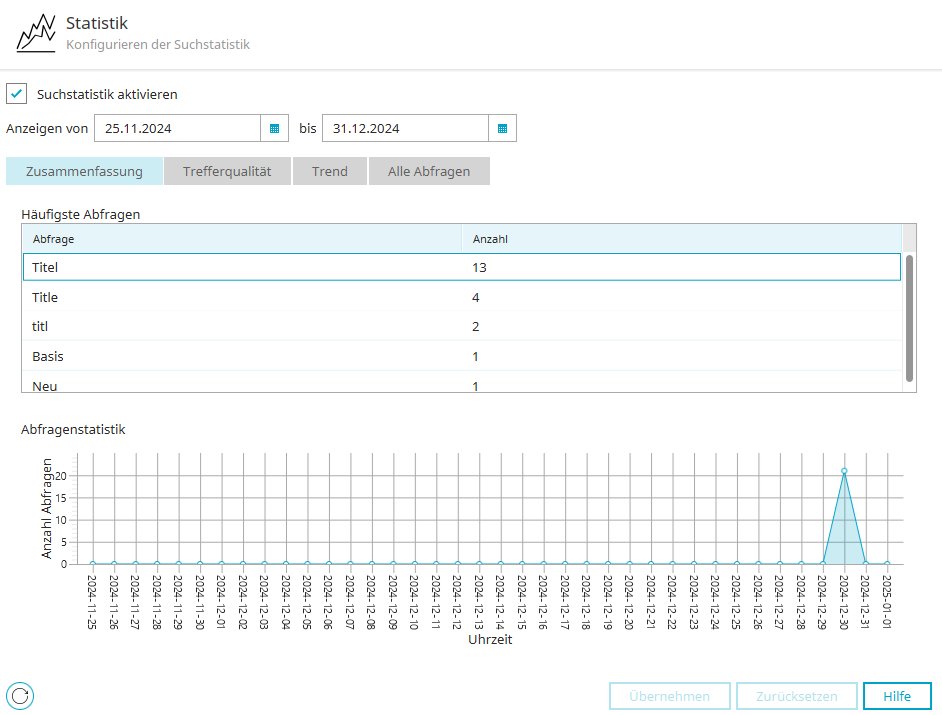Sort by the Abfrage column header

[242, 239]
